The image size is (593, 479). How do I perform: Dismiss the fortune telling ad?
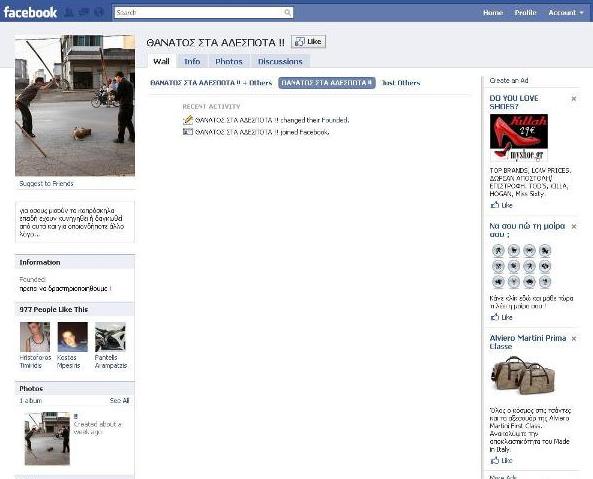click(574, 226)
